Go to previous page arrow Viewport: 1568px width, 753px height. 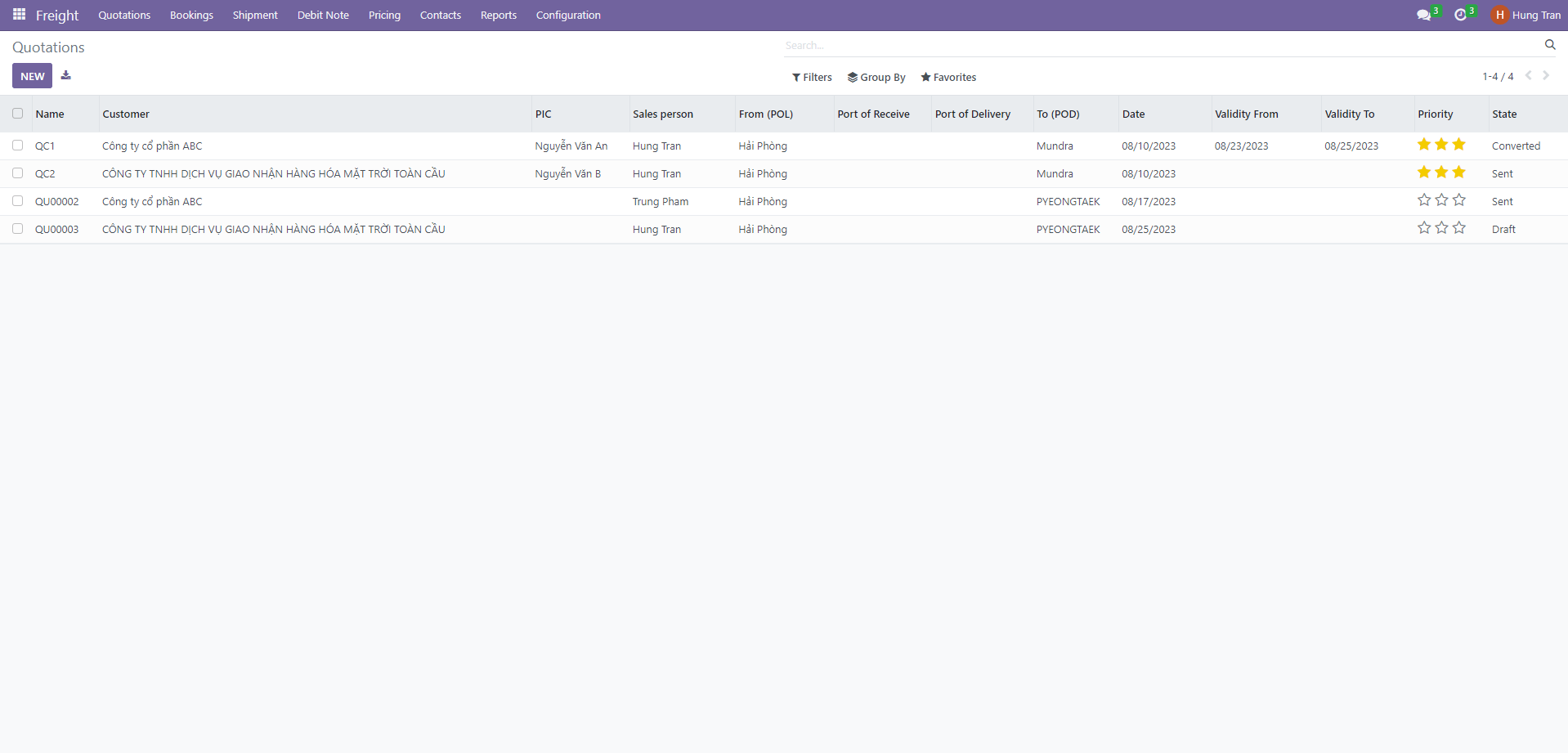pos(1528,75)
